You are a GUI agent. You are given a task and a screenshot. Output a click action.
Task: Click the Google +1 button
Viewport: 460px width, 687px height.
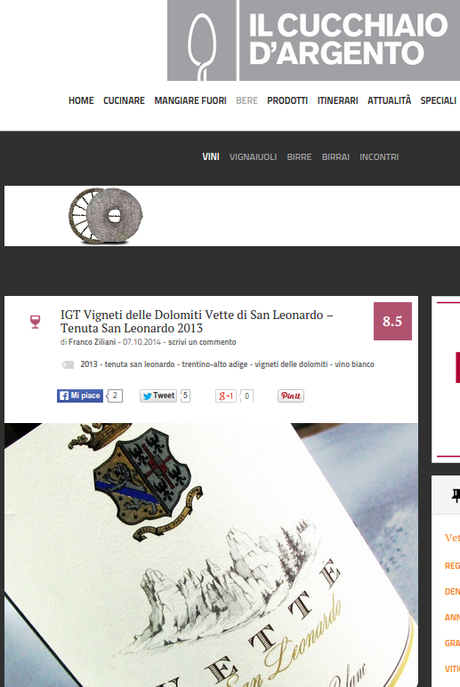[226, 396]
